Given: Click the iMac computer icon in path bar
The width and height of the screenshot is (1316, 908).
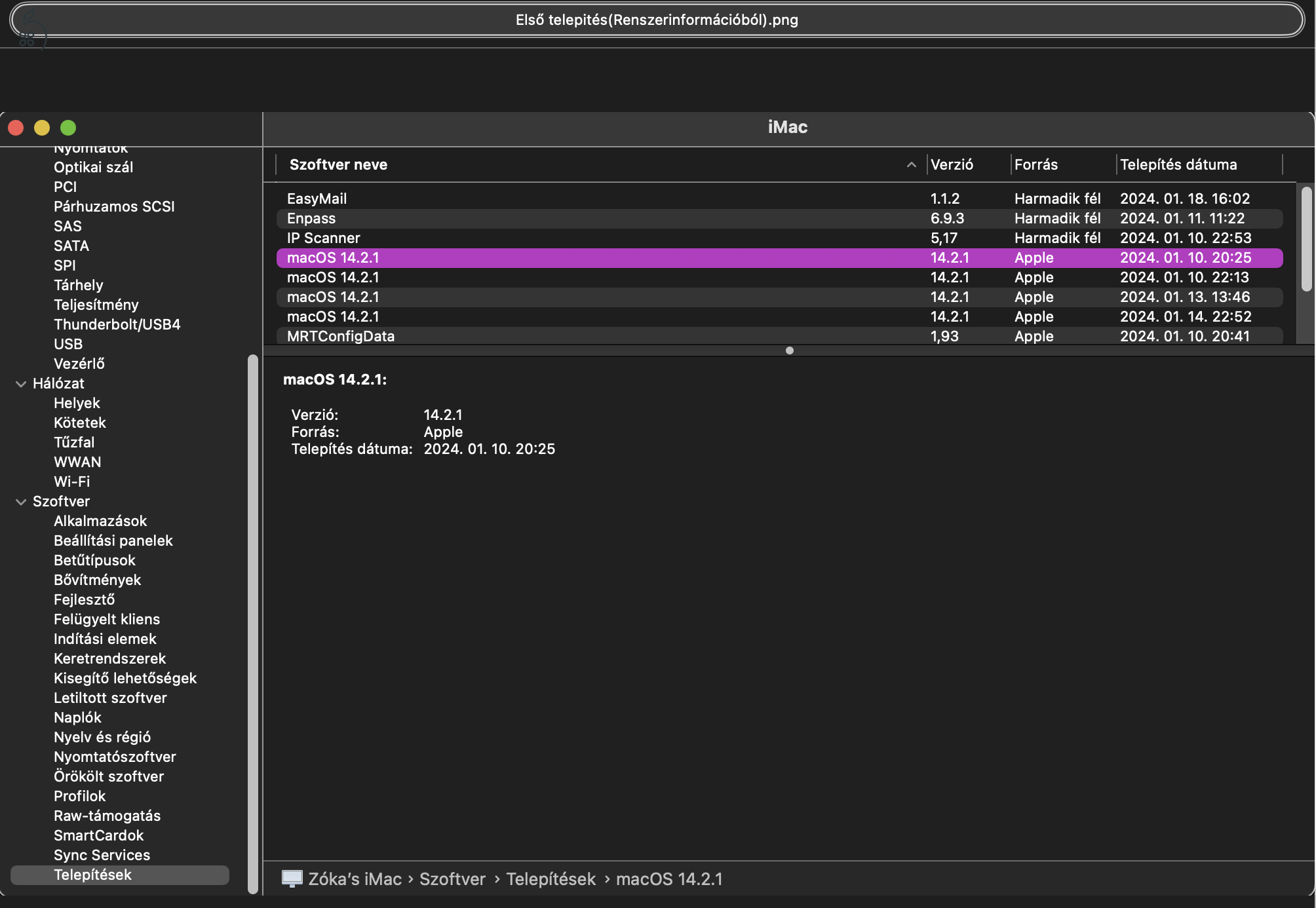Looking at the screenshot, I should tap(292, 879).
